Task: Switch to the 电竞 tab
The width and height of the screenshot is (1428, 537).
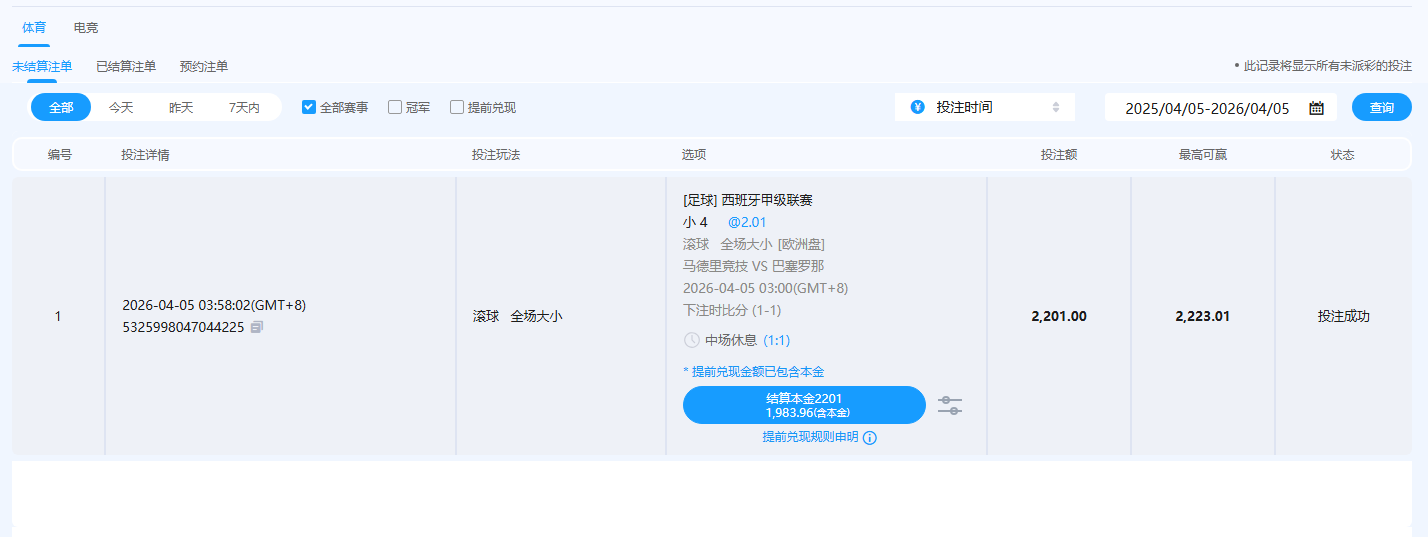Action: pyautogui.click(x=86, y=28)
